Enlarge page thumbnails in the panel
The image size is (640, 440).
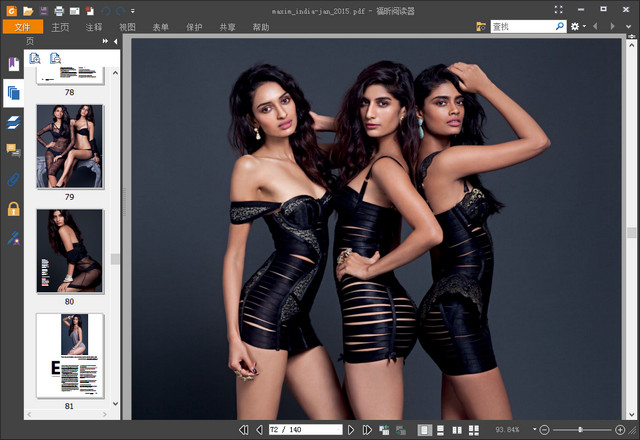(x=35, y=59)
